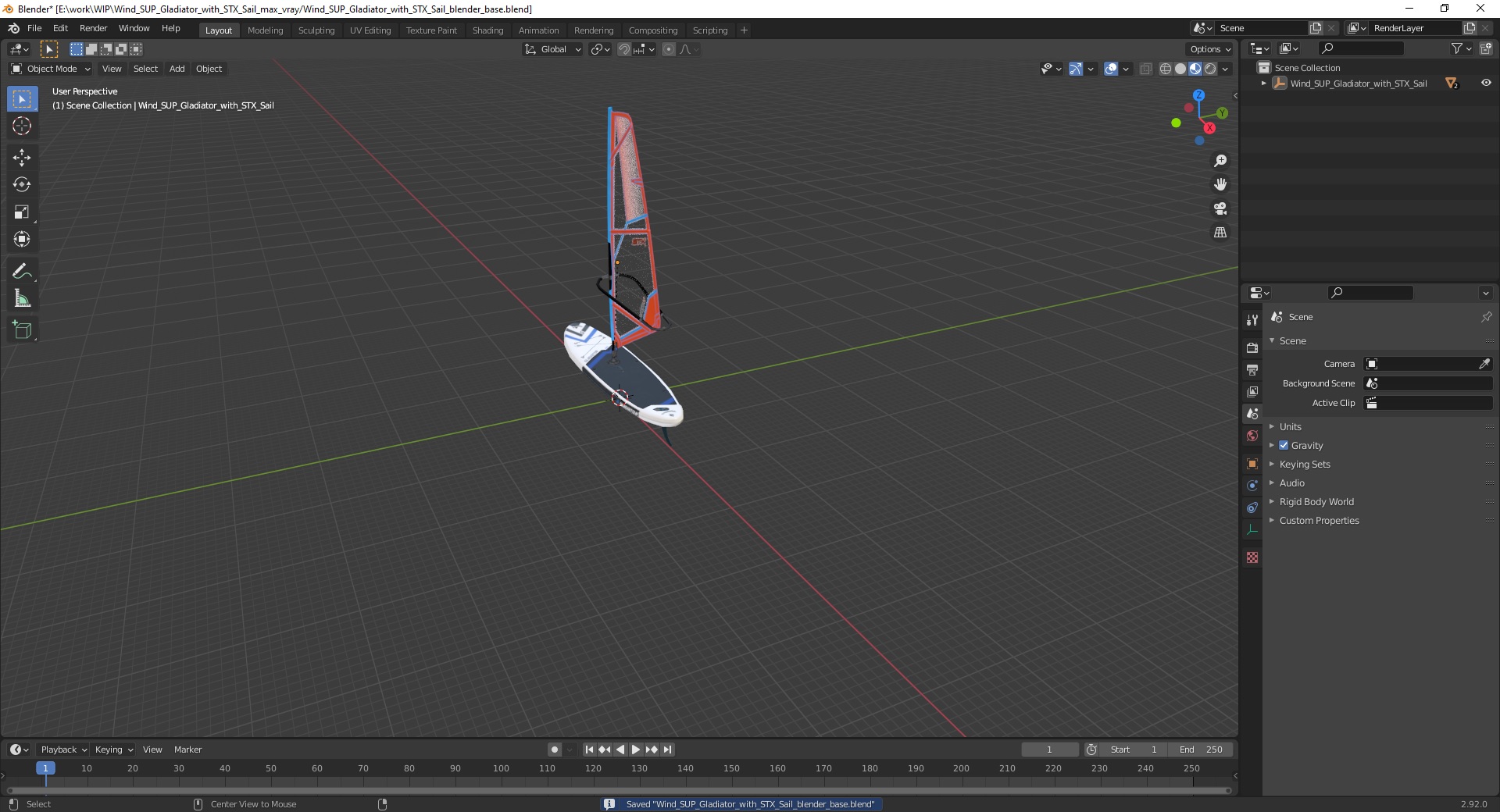
Task: Activate the Rotate tool
Action: pos(22,185)
